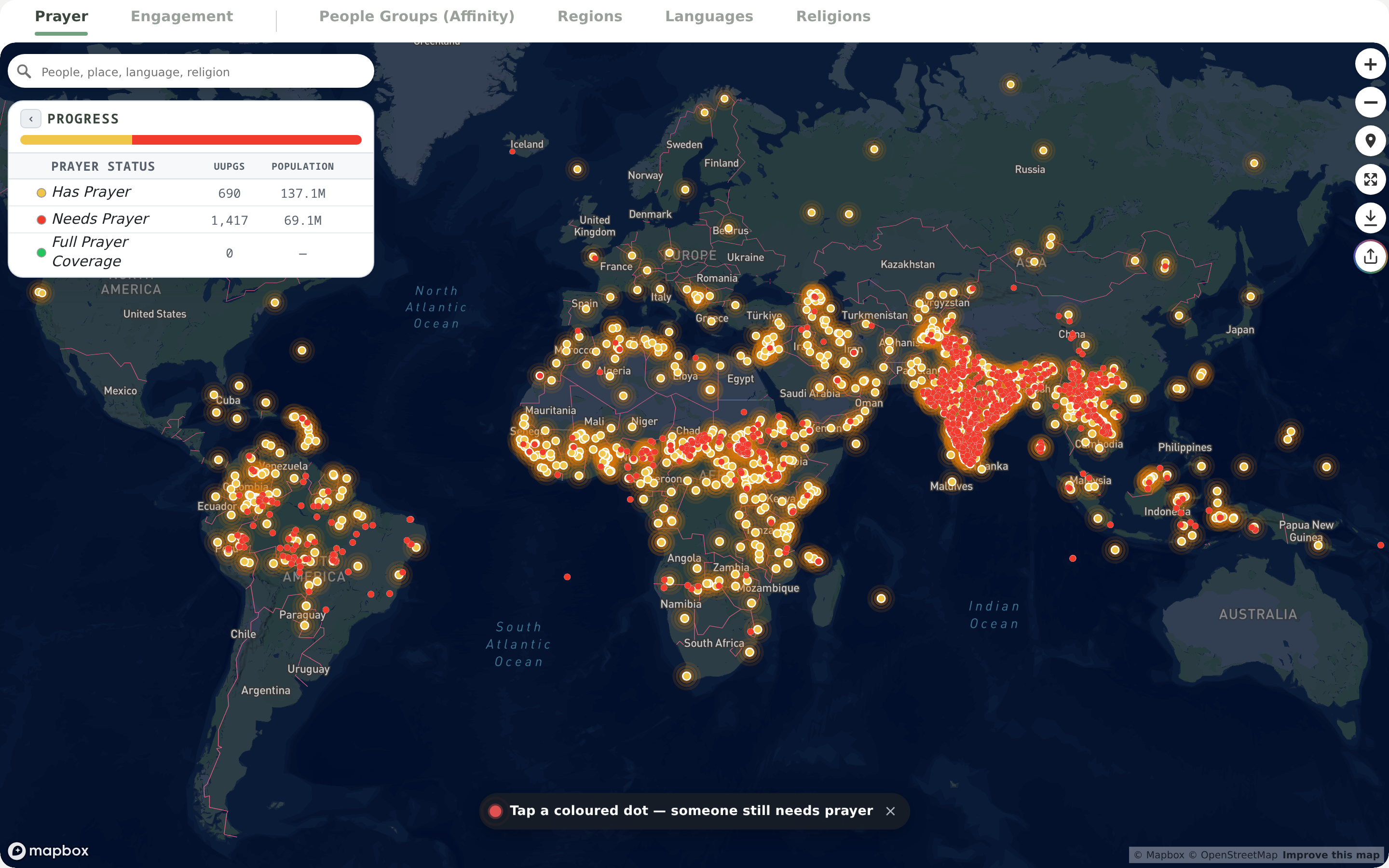The height and width of the screenshot is (868, 1389).
Task: Select the 'Full Prayer Coverage' row
Action: tap(191, 252)
